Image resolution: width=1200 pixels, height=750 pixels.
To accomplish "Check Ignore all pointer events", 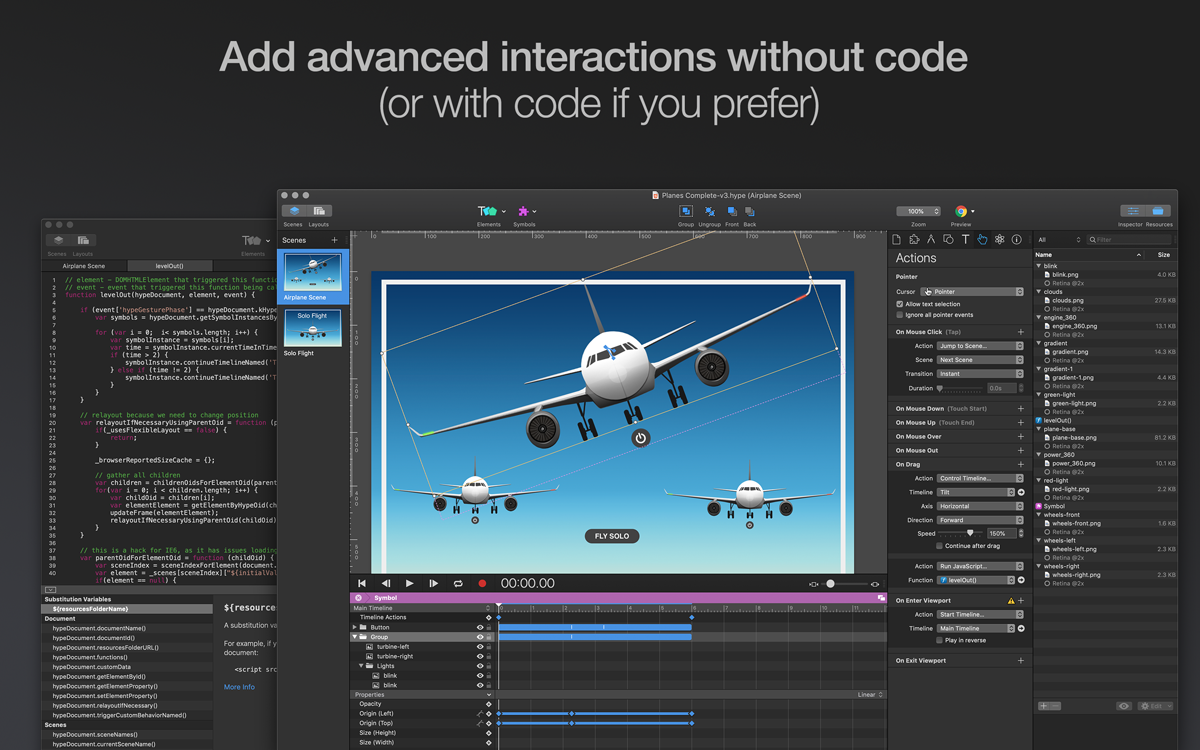I will (900, 315).
